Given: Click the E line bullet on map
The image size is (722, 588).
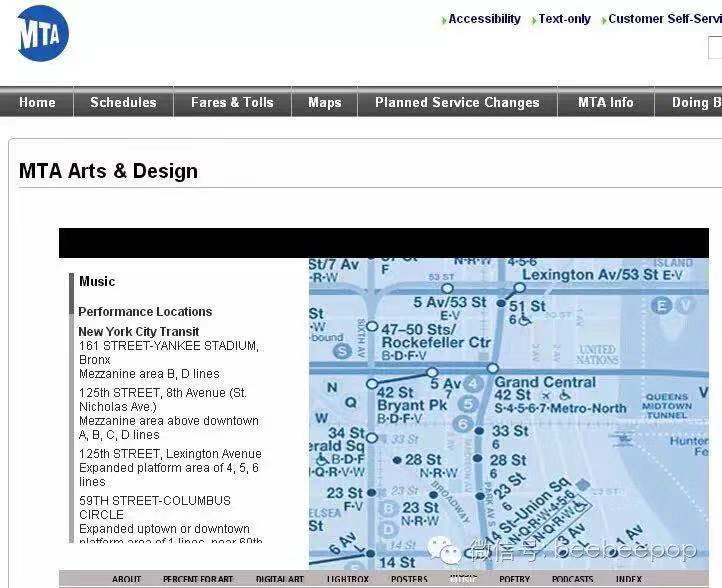Looking at the screenshot, I should 662,305.
